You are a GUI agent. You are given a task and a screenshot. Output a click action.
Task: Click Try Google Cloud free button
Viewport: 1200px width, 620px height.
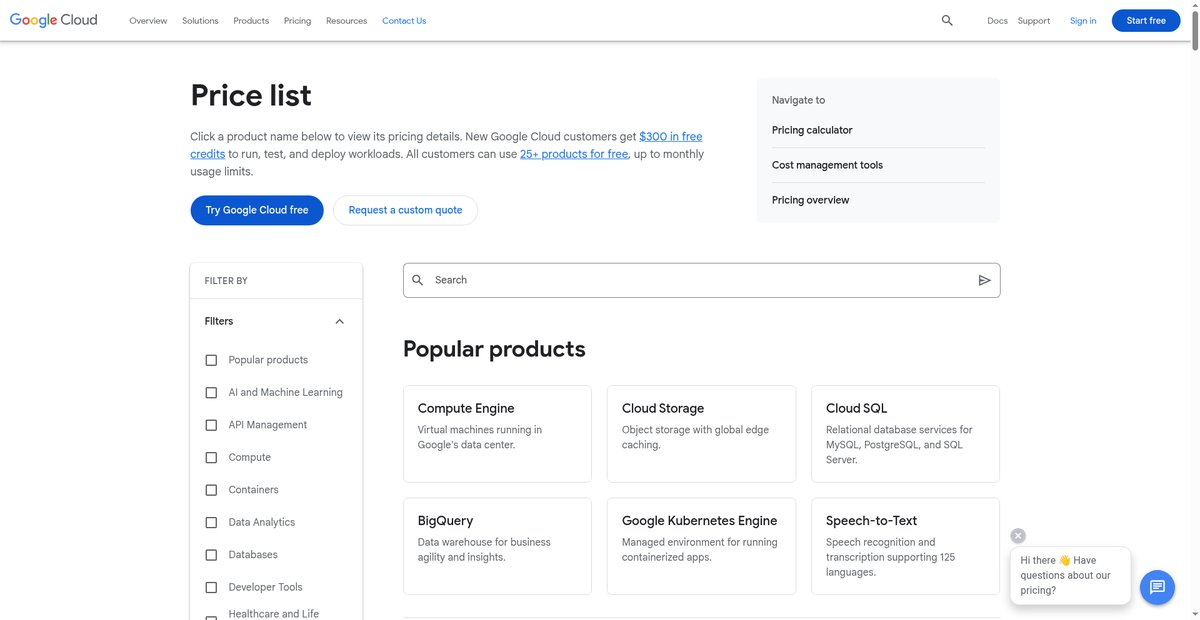[257, 210]
